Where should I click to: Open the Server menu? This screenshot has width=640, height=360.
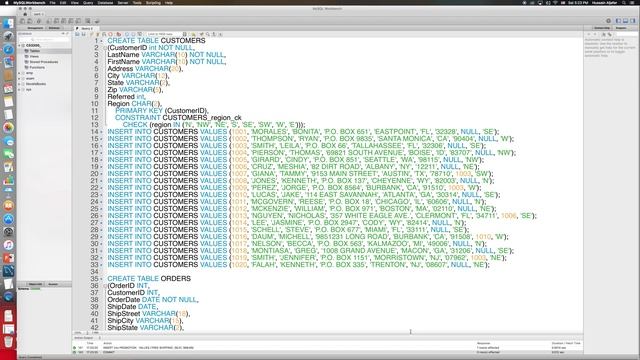coord(123,2)
